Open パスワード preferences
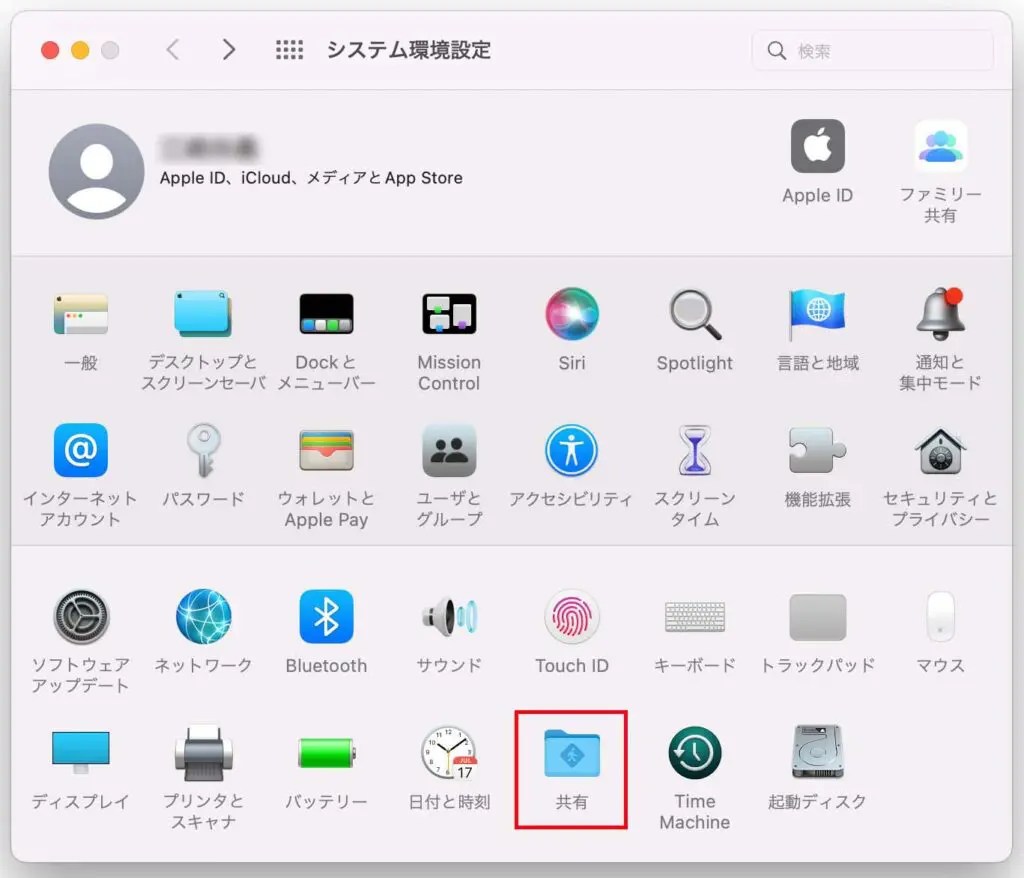 tap(203, 450)
